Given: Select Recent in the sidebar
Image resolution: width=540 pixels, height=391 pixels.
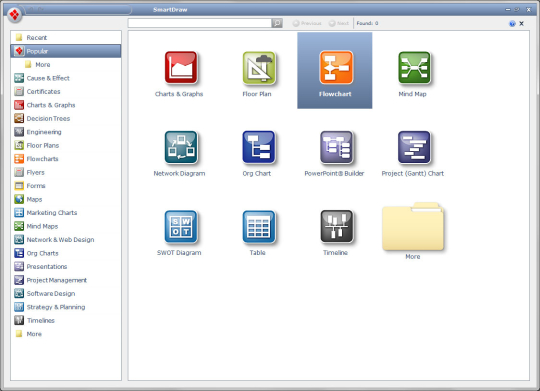Looking at the screenshot, I should point(66,38).
